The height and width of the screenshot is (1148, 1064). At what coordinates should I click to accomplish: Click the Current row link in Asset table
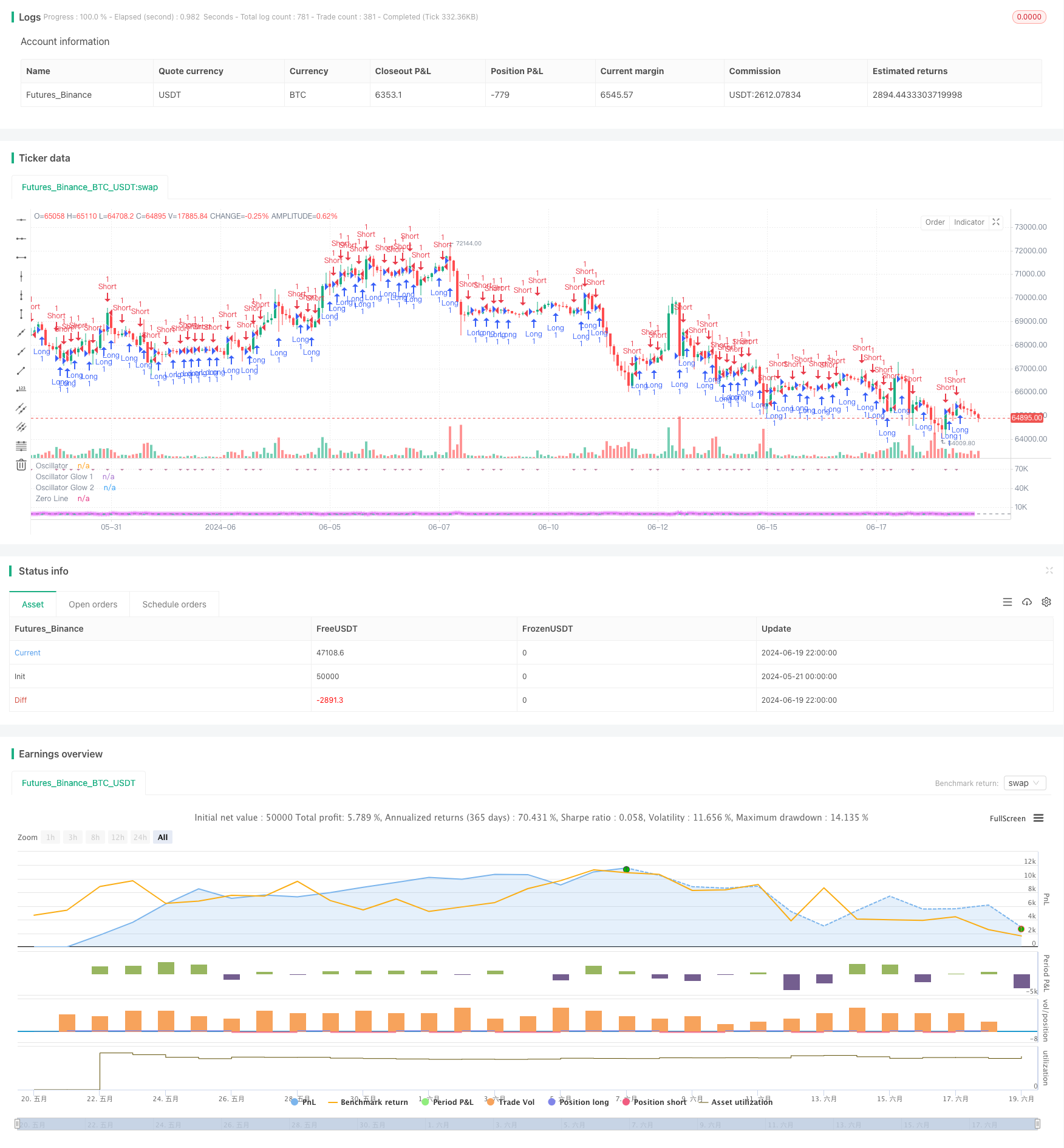(27, 653)
